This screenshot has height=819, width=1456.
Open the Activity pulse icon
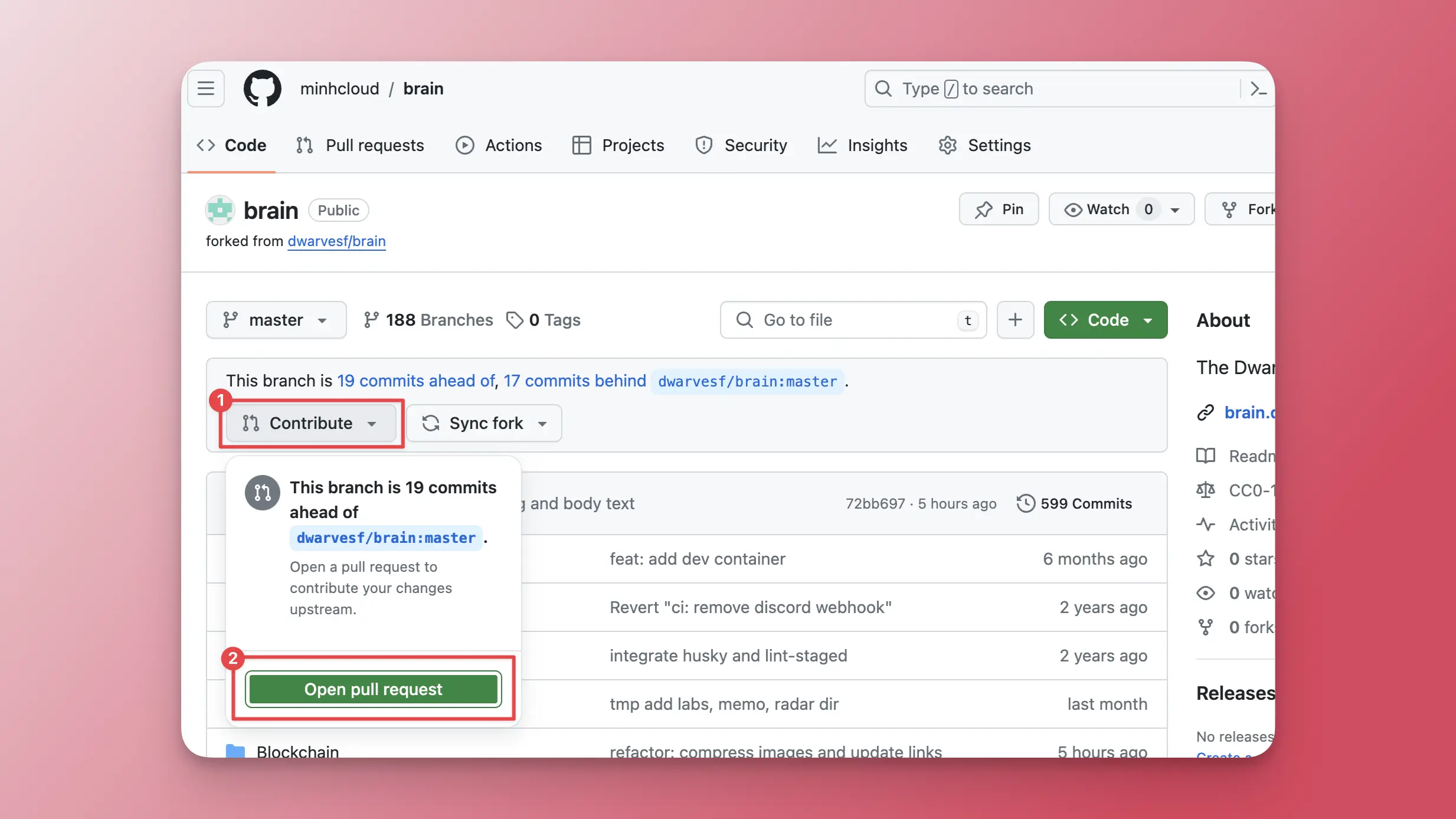(x=1206, y=524)
